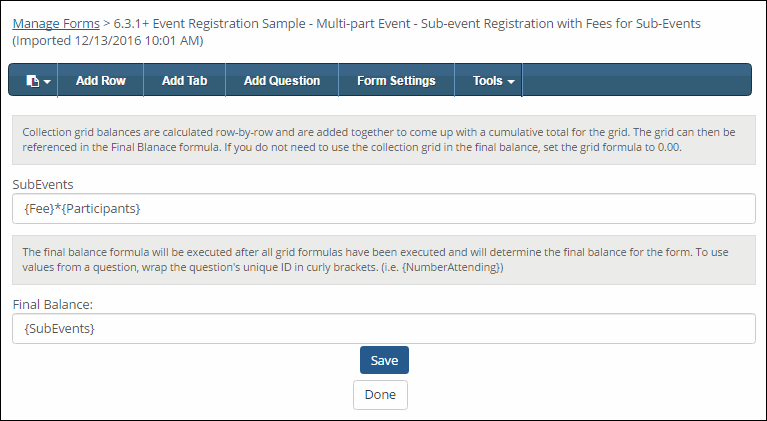Viewport: 767px width, 421px height.
Task: Click the Add Row toolbar button
Action: click(x=100, y=81)
